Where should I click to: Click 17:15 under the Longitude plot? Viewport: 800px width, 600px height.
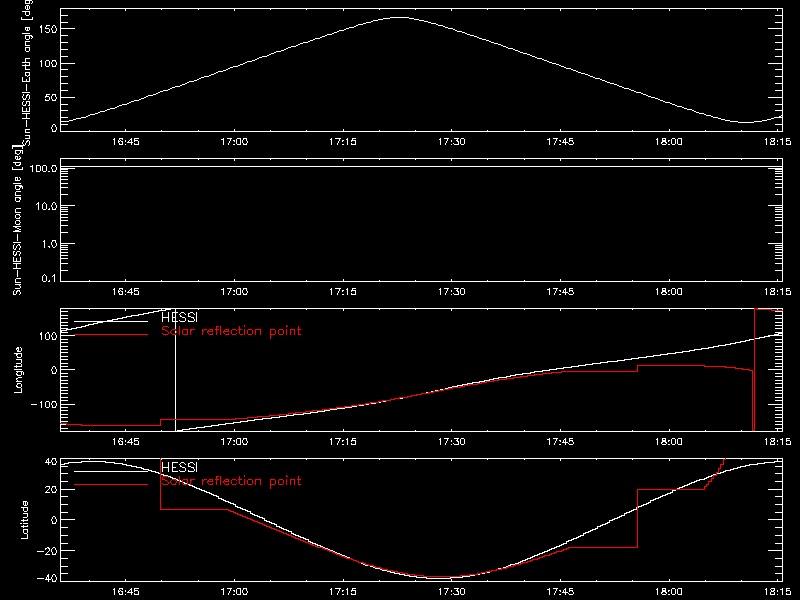point(343,442)
